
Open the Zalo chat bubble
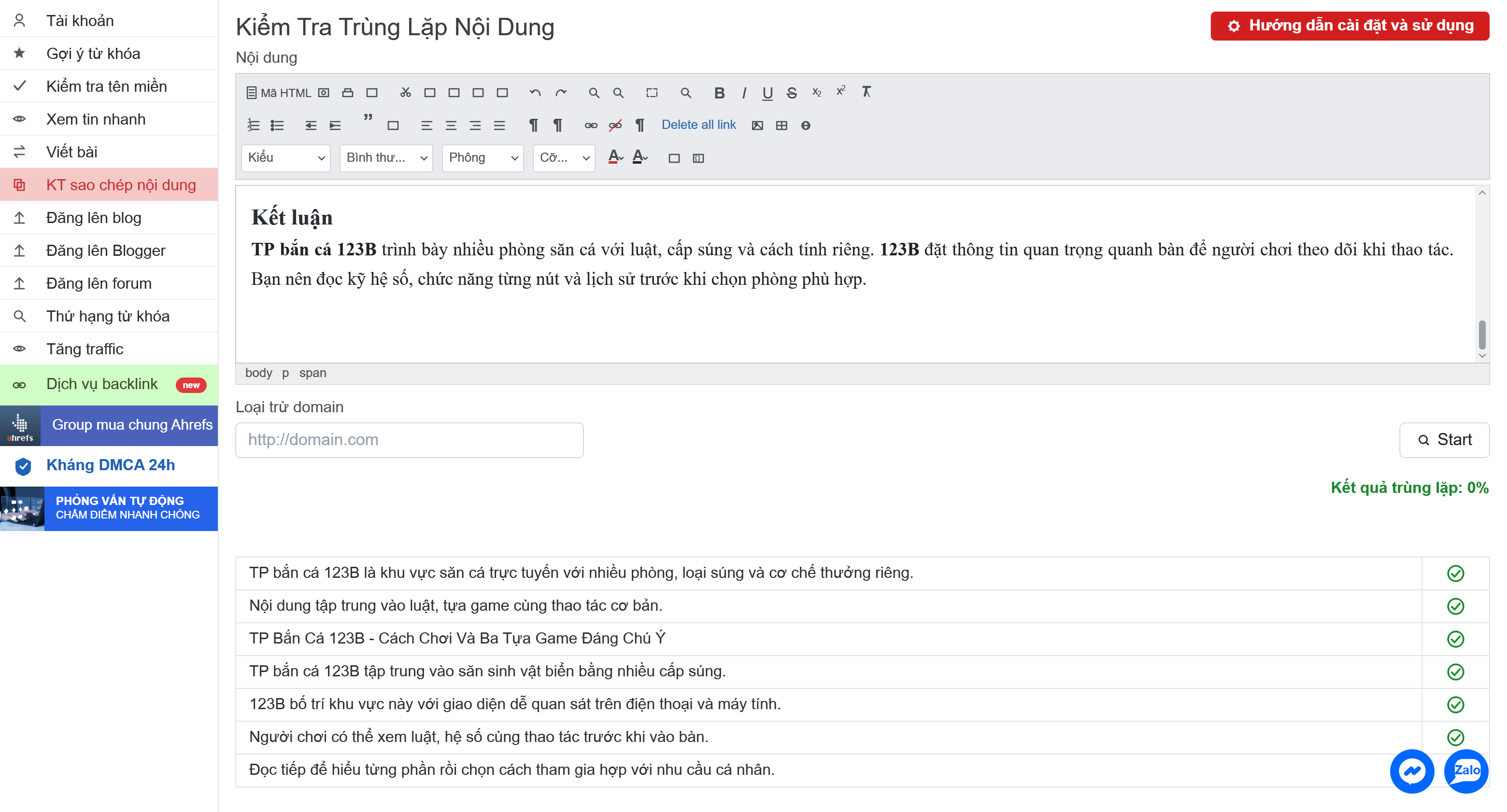(x=1466, y=771)
